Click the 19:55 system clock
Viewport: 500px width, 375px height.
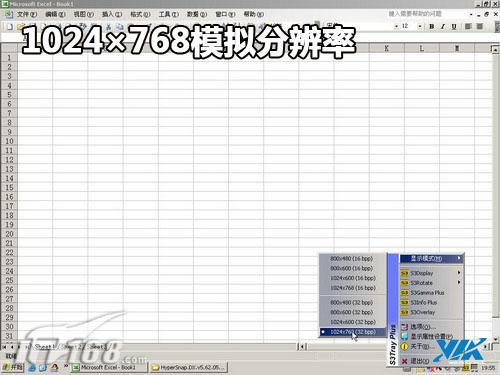click(488, 368)
